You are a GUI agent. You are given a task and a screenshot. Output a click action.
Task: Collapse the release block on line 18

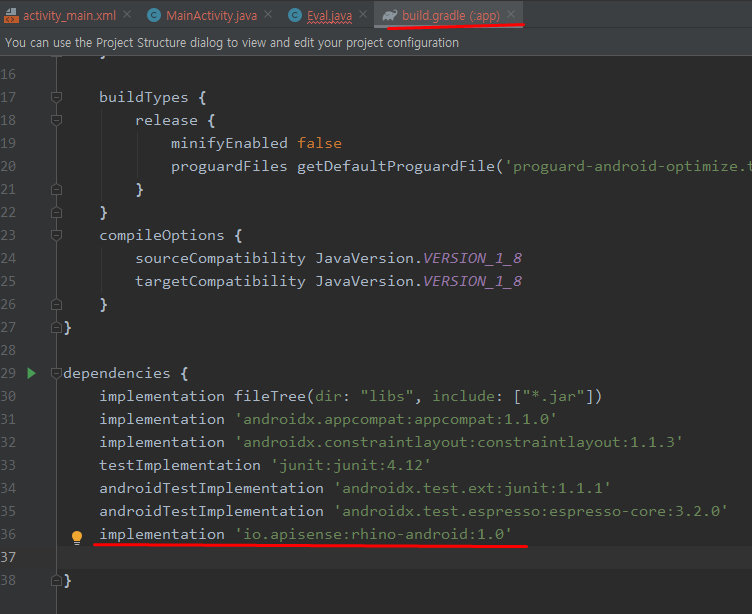point(56,120)
